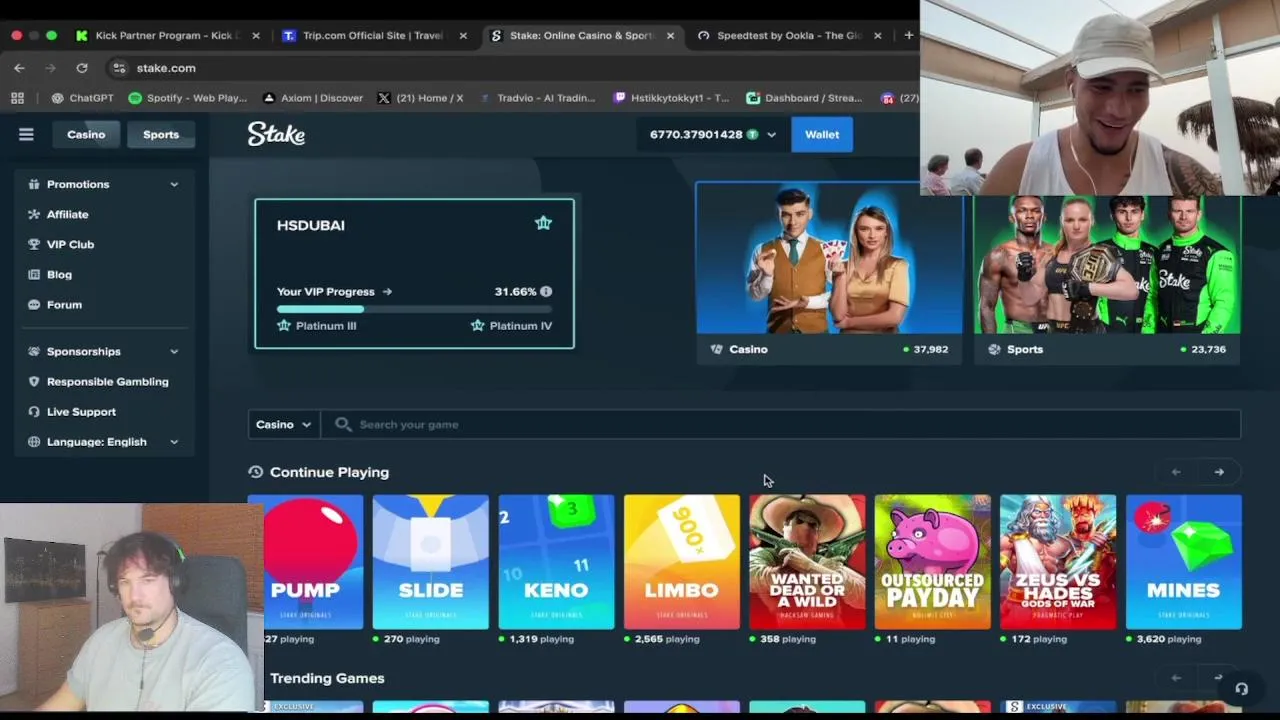Switch to Kick Partner Program browser tab
Screen dimensions: 1280x720
point(165,35)
